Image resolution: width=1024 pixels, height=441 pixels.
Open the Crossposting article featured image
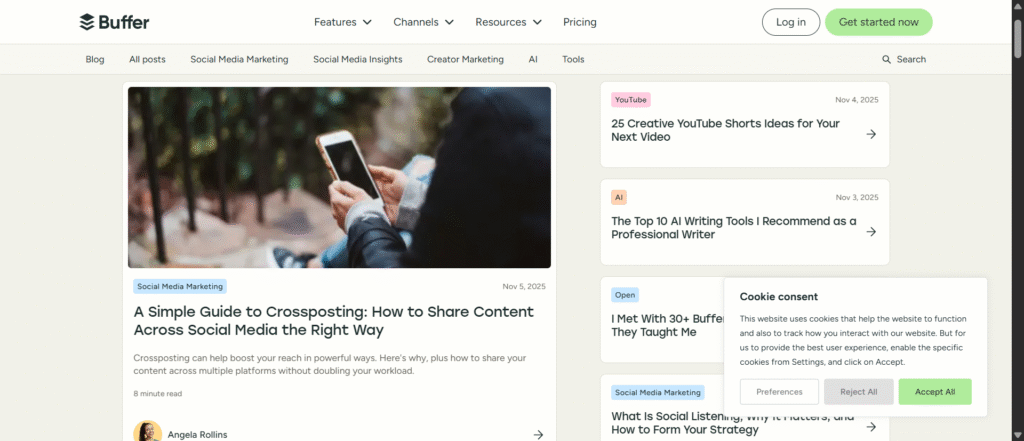pos(339,177)
